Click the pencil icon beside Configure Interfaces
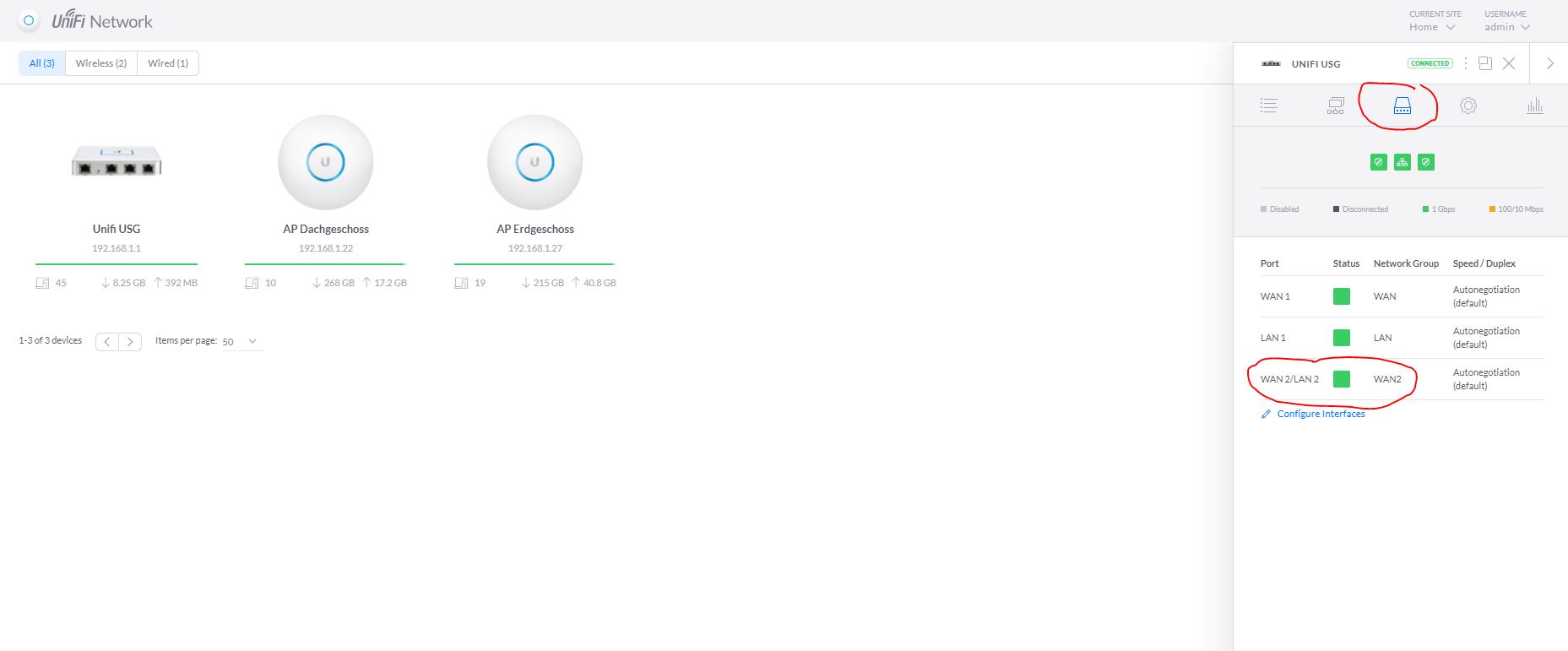 1266,414
